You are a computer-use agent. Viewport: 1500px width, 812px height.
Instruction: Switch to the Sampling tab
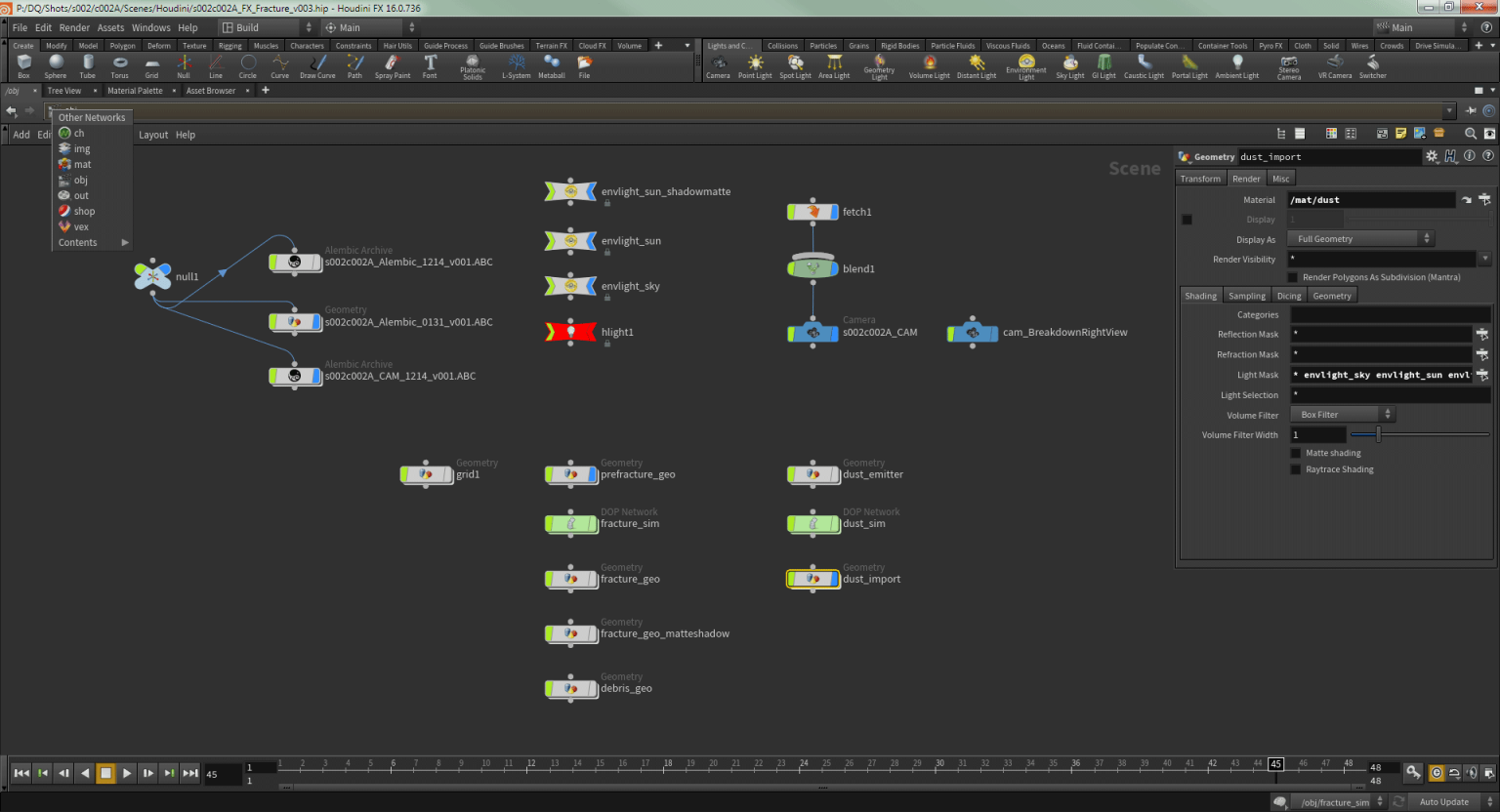click(1246, 295)
